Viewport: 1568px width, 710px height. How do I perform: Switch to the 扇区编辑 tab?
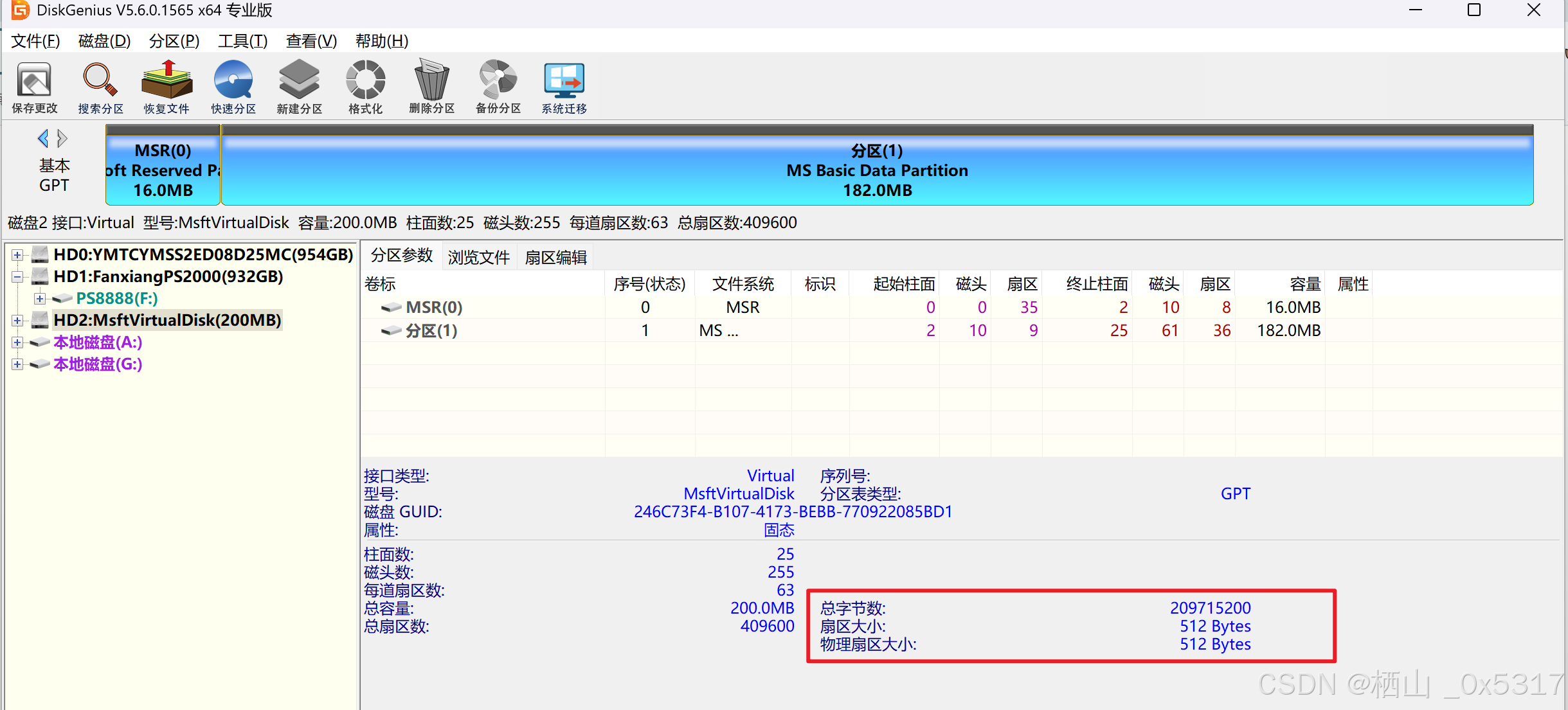click(555, 257)
